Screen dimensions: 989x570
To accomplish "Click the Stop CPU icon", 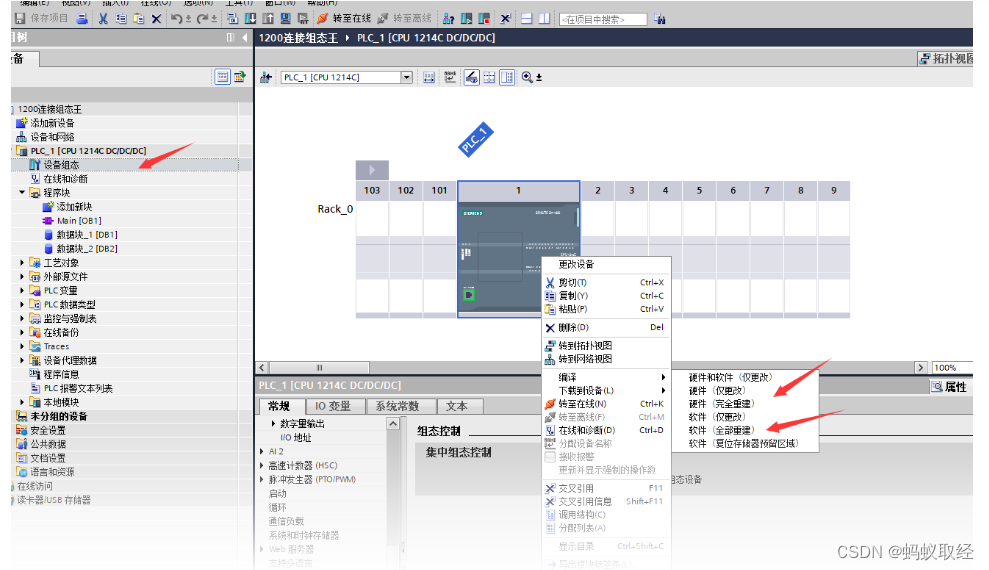I will [484, 19].
